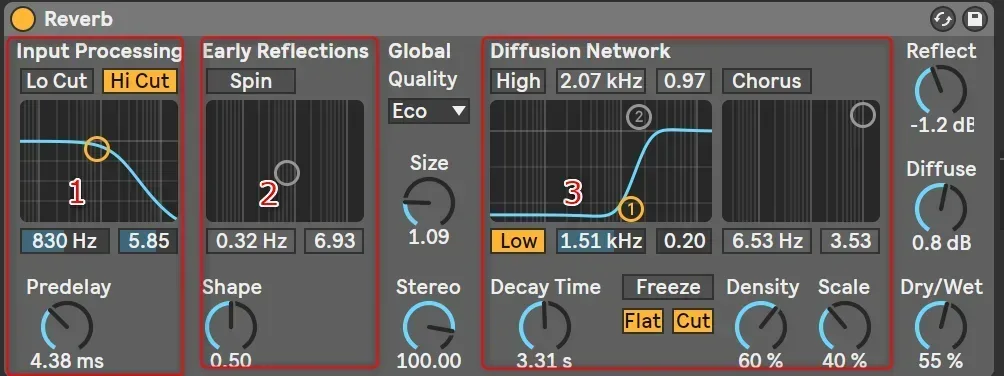1004x376 pixels.
Task: Click the Diffusion Network section label
Action: tap(580, 51)
